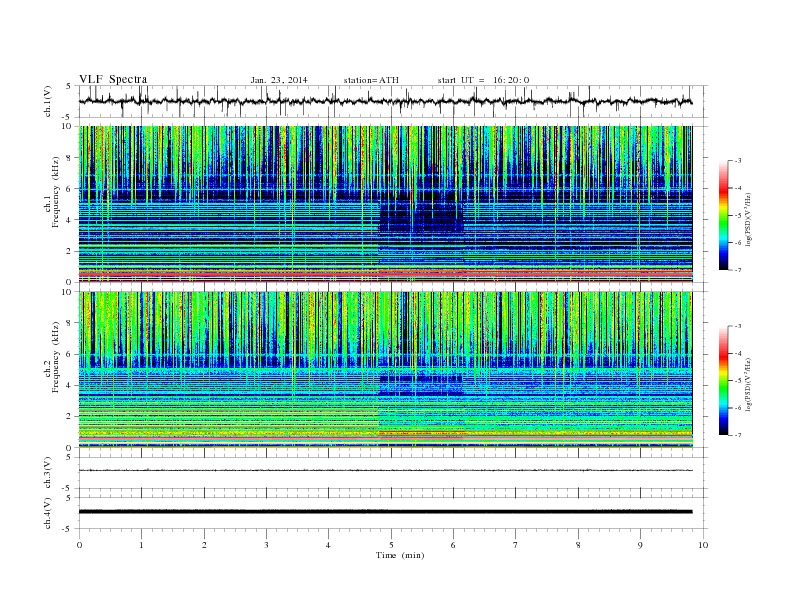Click the "Time (min)" x-axis label

click(400, 555)
